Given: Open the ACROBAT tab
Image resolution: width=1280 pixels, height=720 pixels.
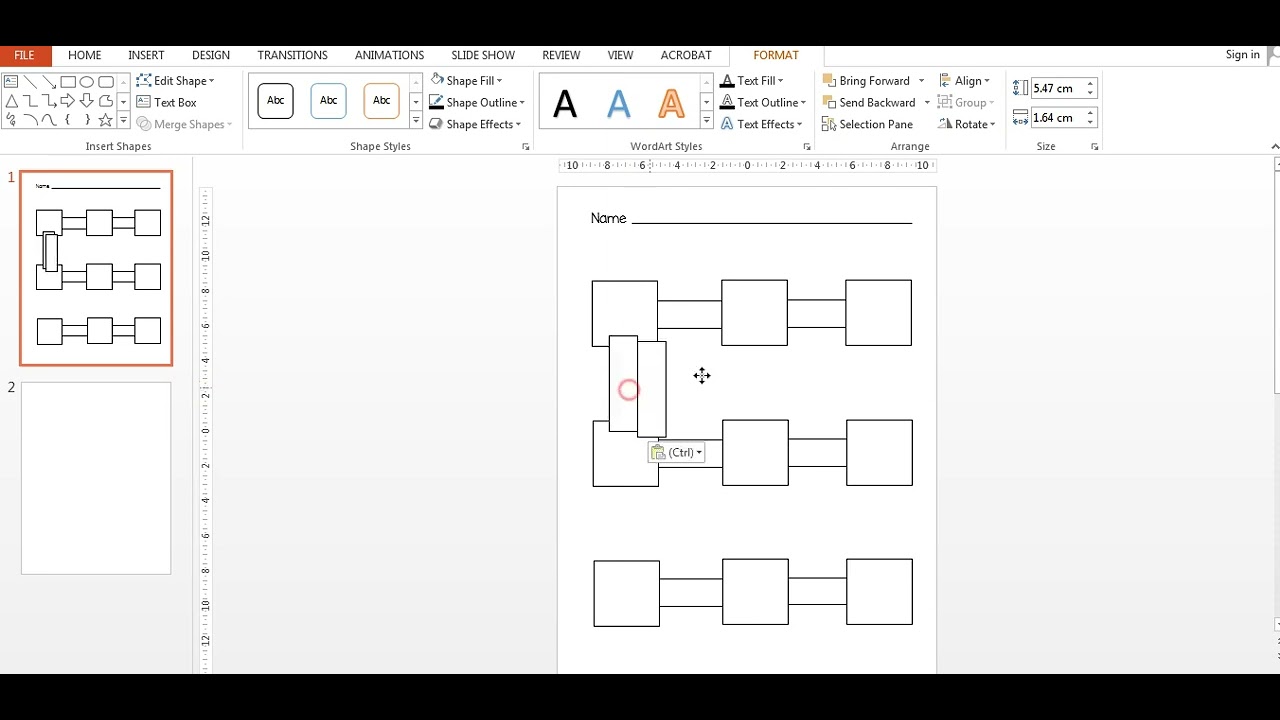Looking at the screenshot, I should pos(686,55).
